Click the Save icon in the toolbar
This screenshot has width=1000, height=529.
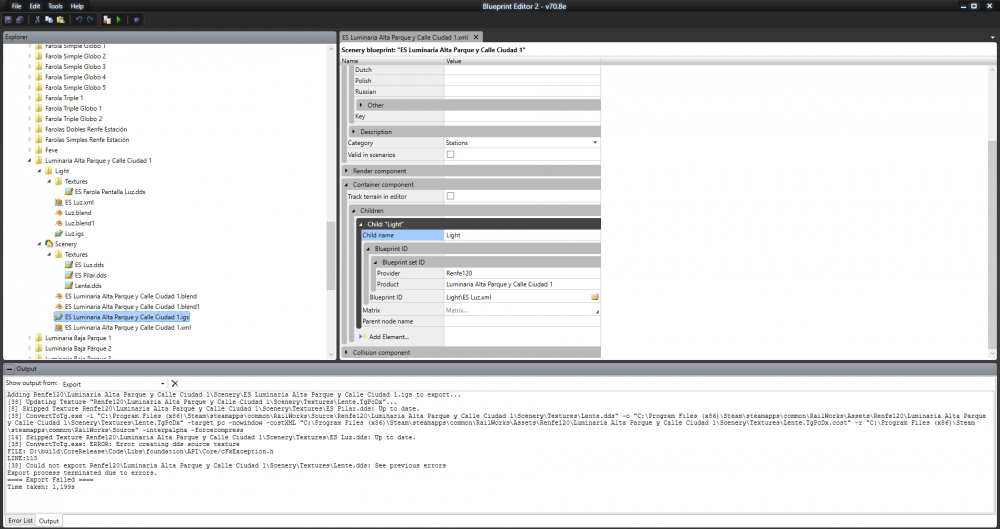8,19
